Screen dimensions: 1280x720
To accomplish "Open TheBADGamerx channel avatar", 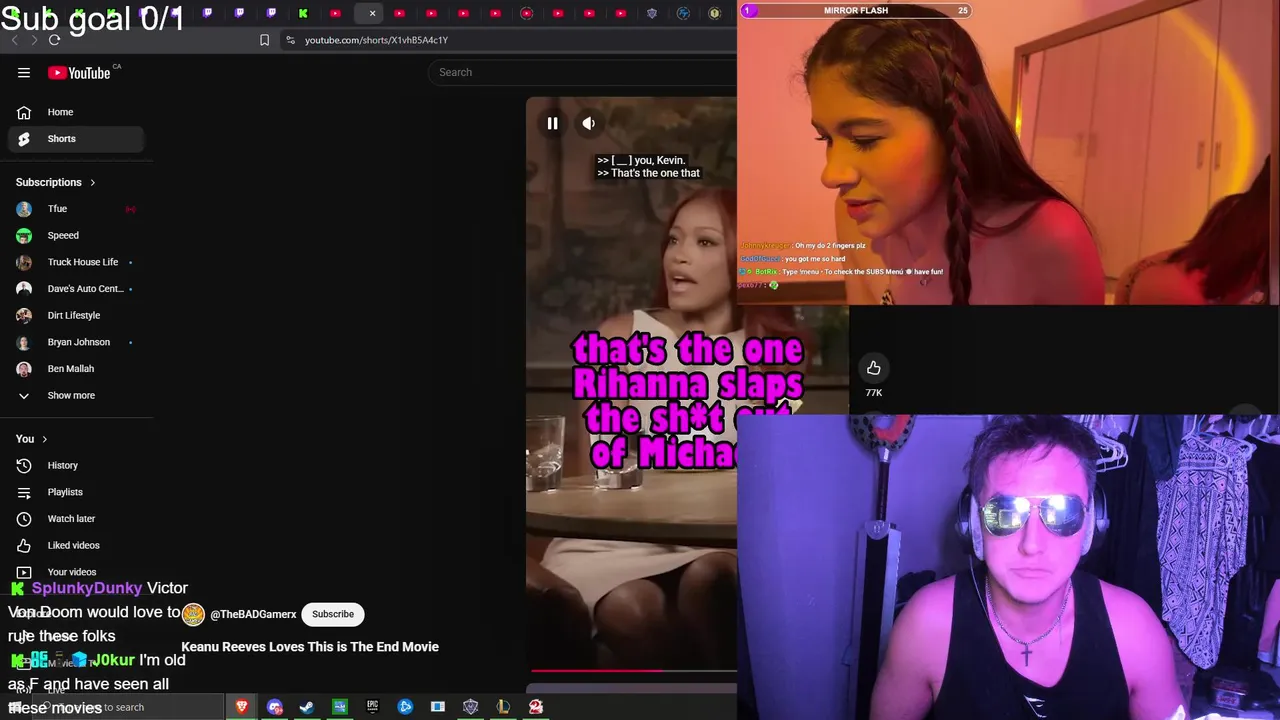I will (193, 614).
